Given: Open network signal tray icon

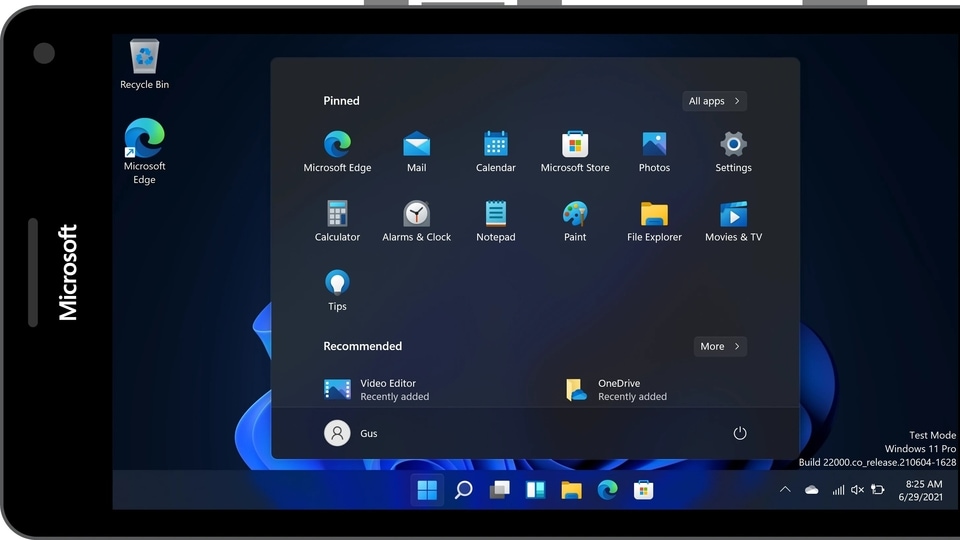Looking at the screenshot, I should coord(838,490).
